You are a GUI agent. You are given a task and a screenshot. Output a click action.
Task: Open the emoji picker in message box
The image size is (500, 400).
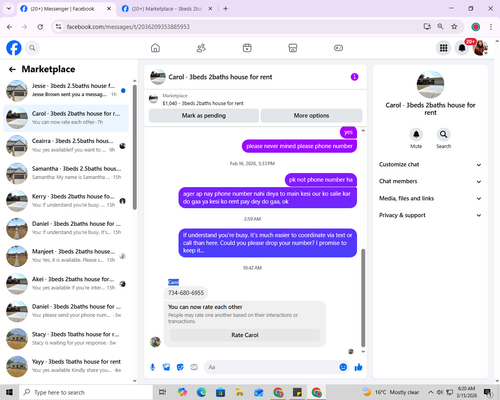[x=343, y=367]
